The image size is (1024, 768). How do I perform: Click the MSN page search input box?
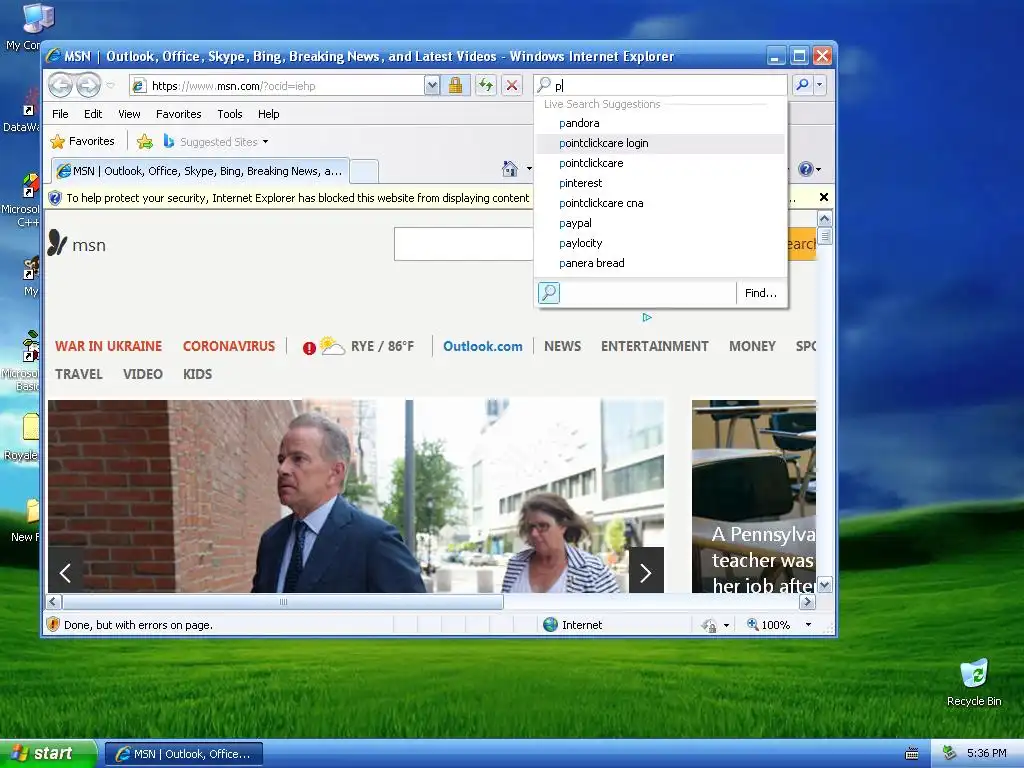464,244
